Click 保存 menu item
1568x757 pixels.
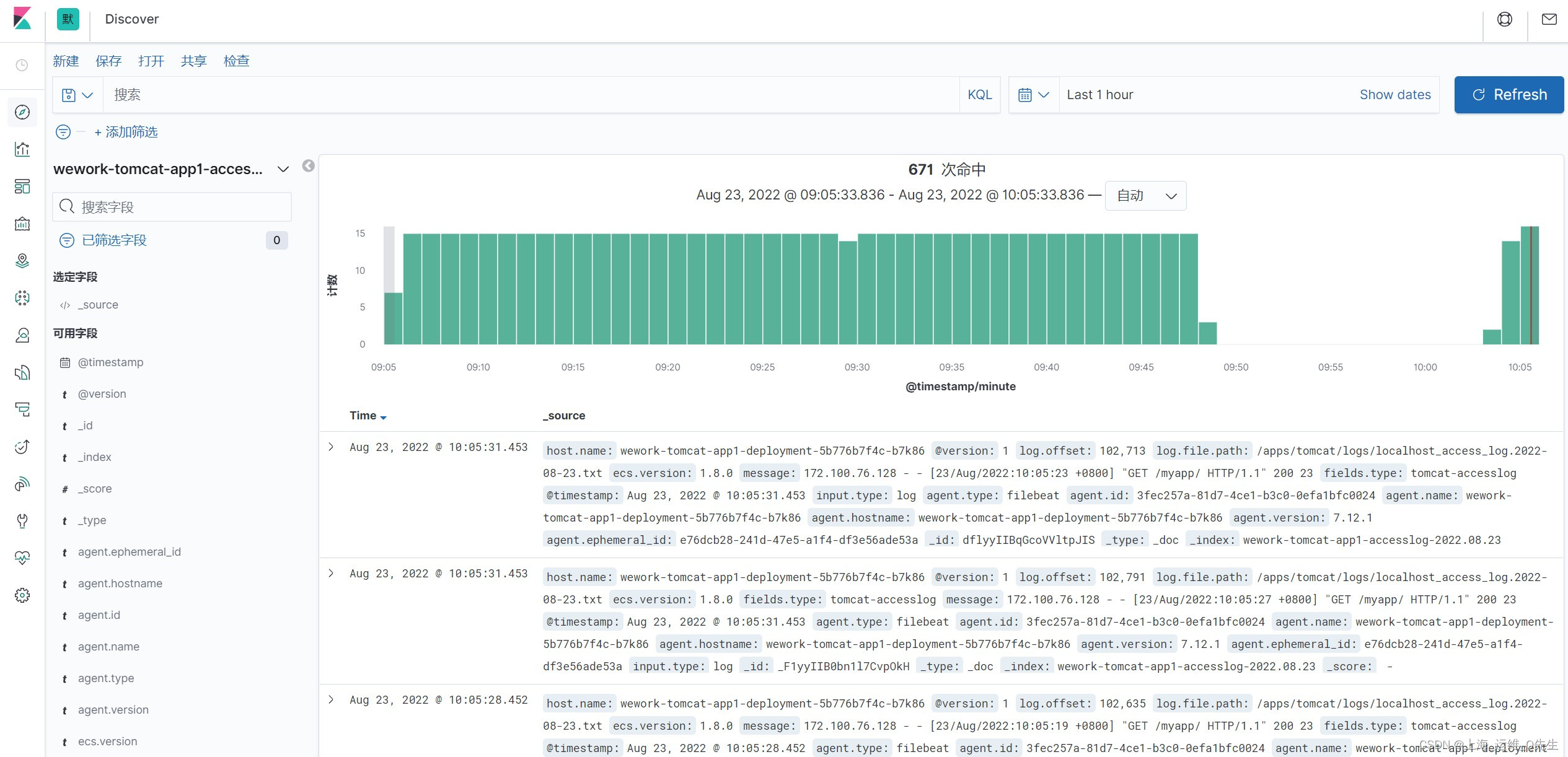108,61
